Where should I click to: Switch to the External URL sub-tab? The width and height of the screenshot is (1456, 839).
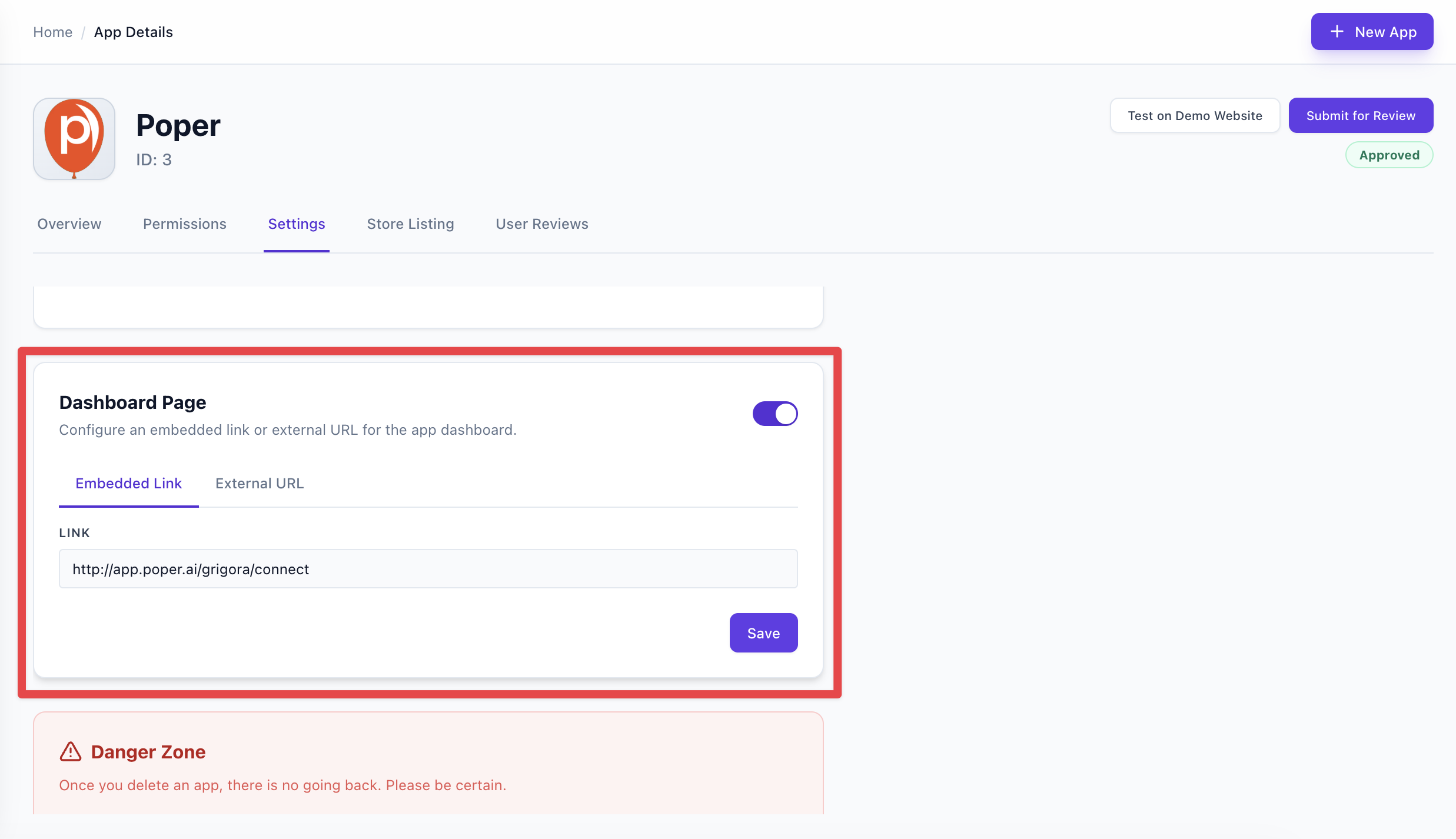click(x=260, y=484)
